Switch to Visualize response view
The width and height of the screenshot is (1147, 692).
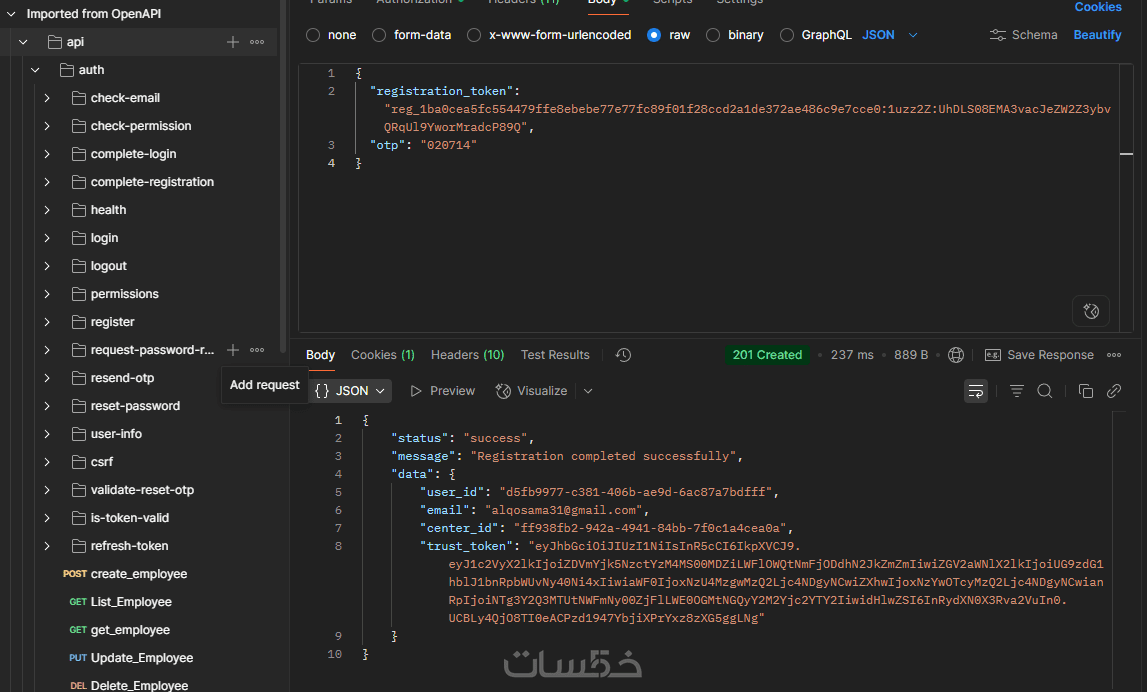(532, 391)
